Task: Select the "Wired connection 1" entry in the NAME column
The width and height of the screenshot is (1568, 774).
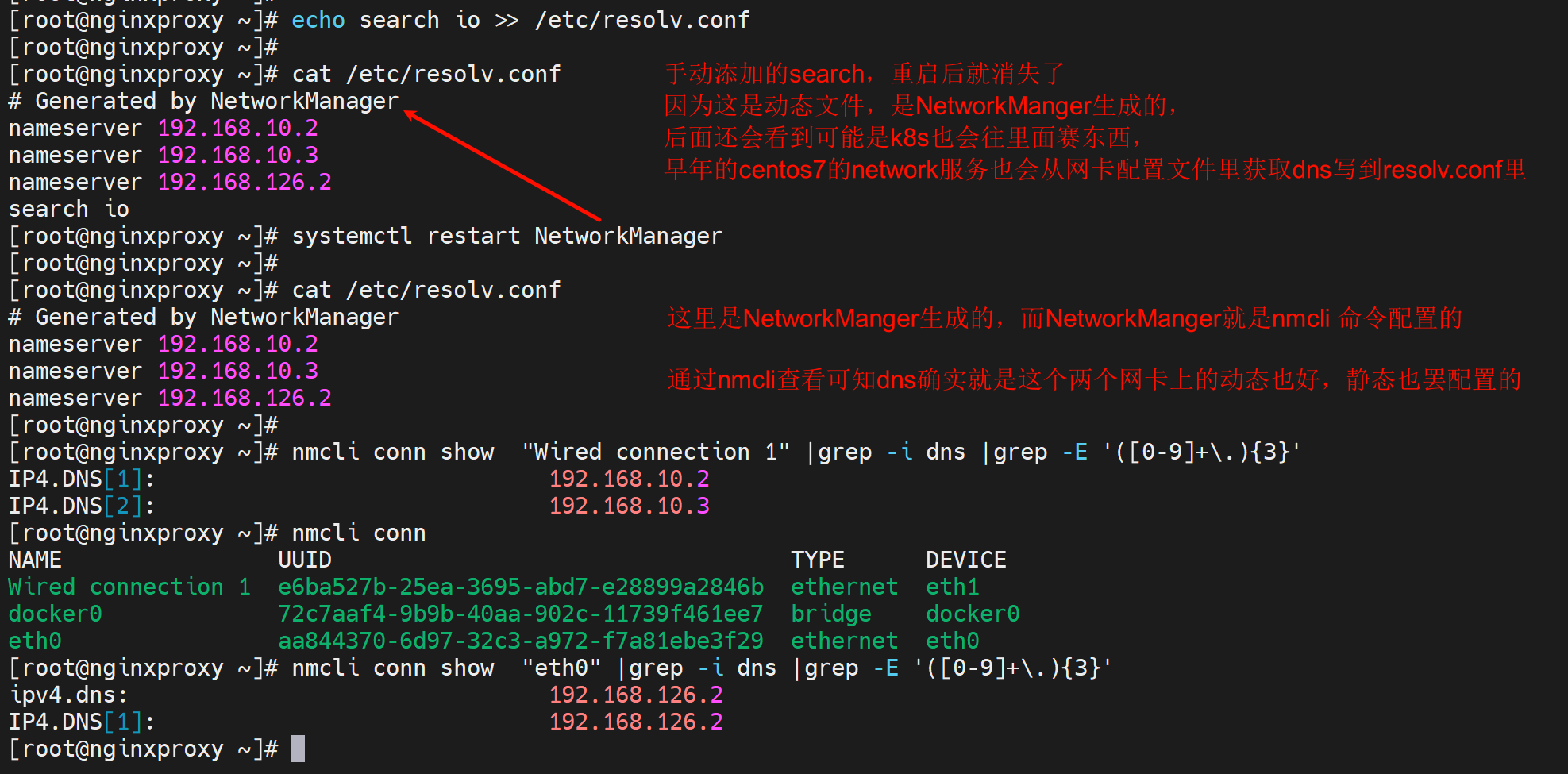Action: tap(129, 587)
